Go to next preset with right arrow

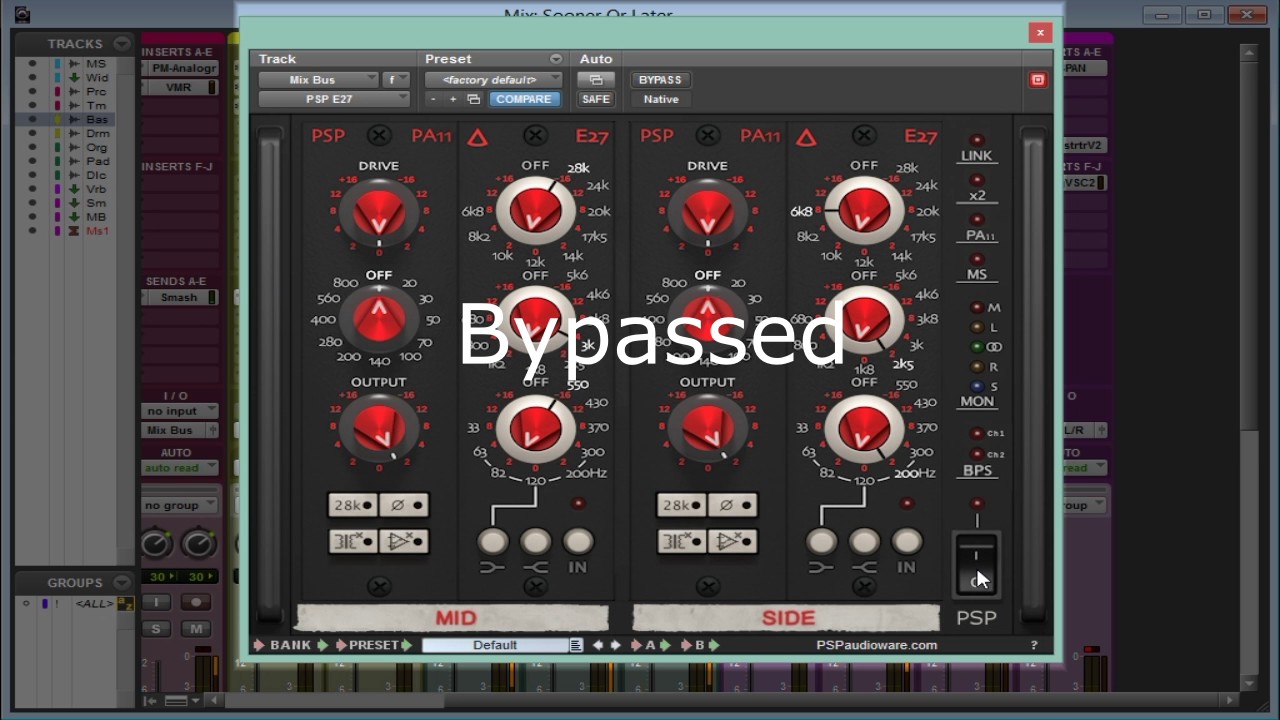[616, 645]
